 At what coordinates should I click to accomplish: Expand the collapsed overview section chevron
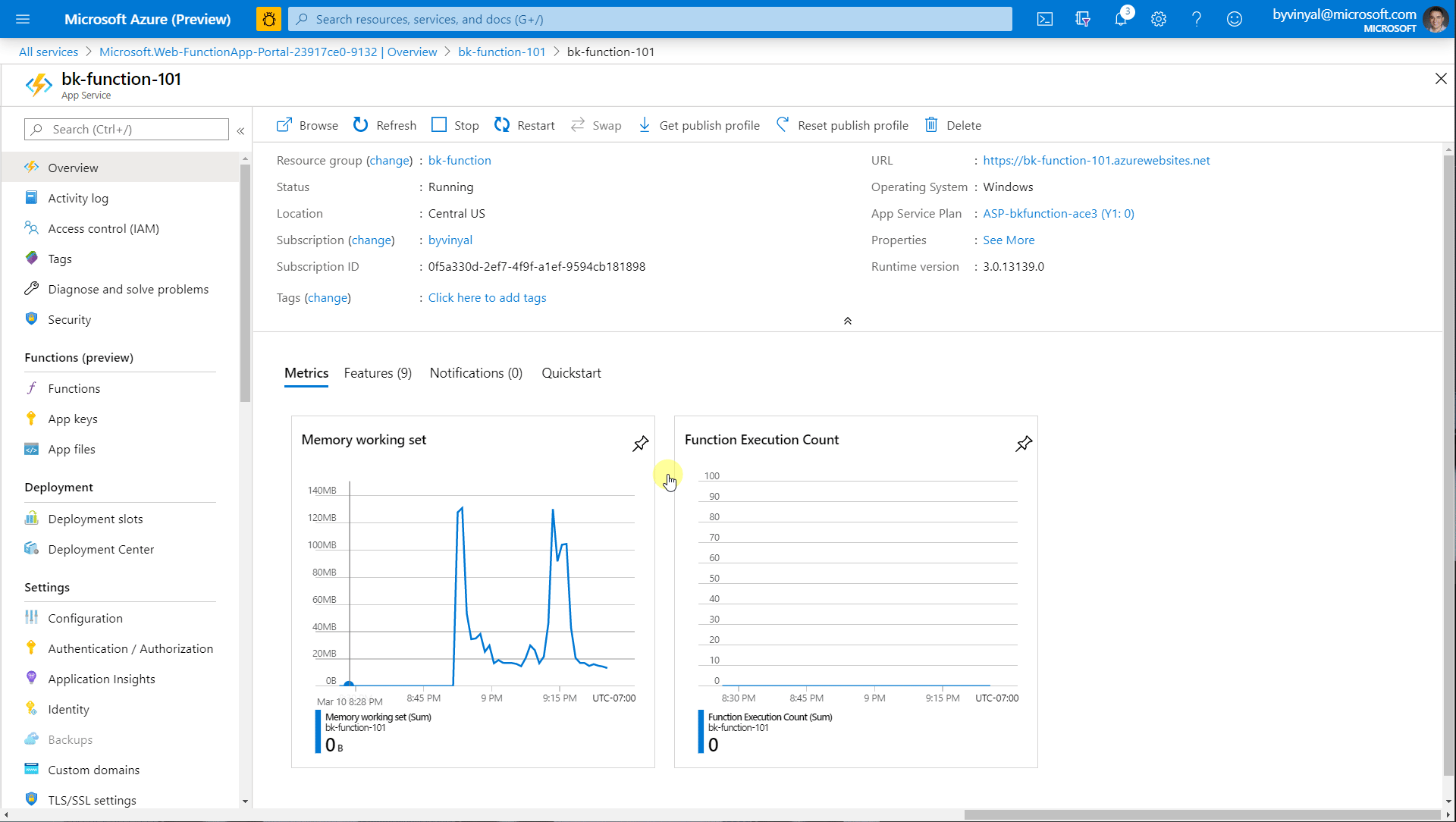tap(848, 319)
